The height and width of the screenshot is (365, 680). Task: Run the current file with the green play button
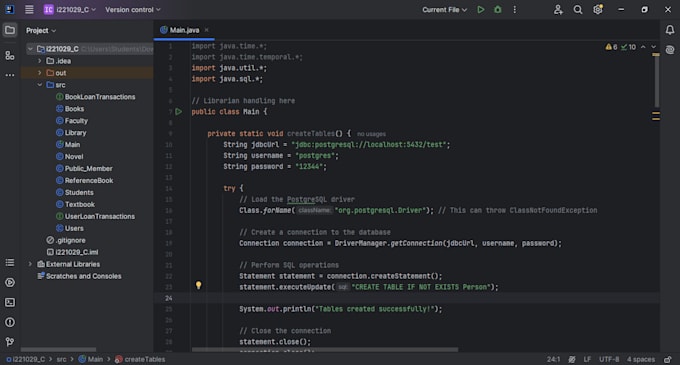click(x=481, y=10)
